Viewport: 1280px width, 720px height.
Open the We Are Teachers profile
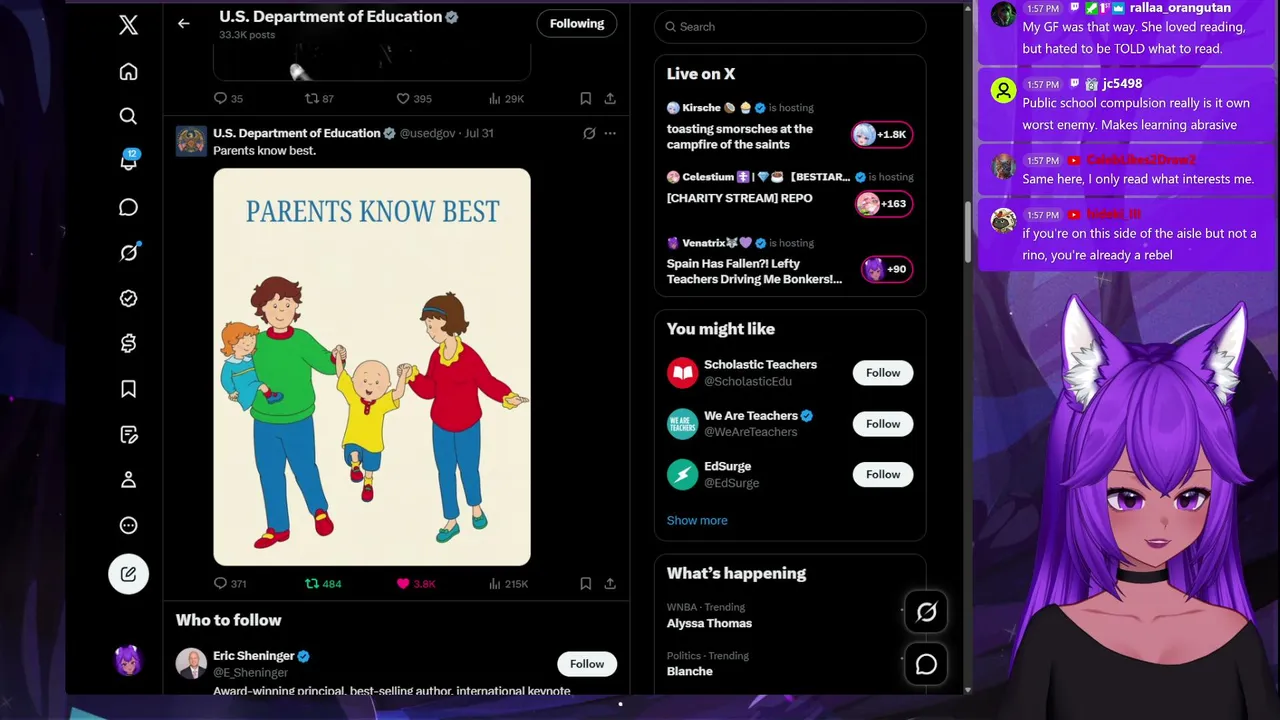(x=751, y=416)
